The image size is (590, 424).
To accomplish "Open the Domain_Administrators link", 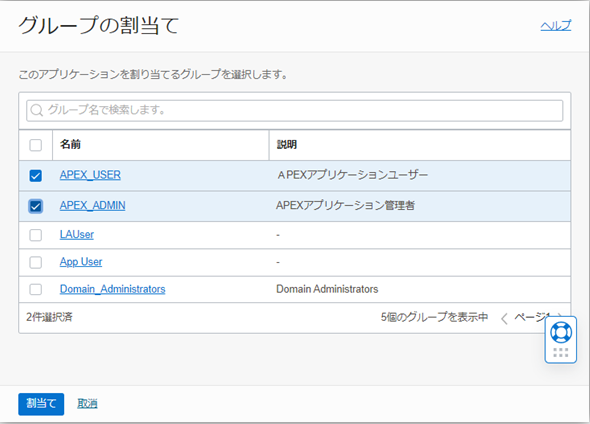I will pyautogui.click(x=113, y=289).
